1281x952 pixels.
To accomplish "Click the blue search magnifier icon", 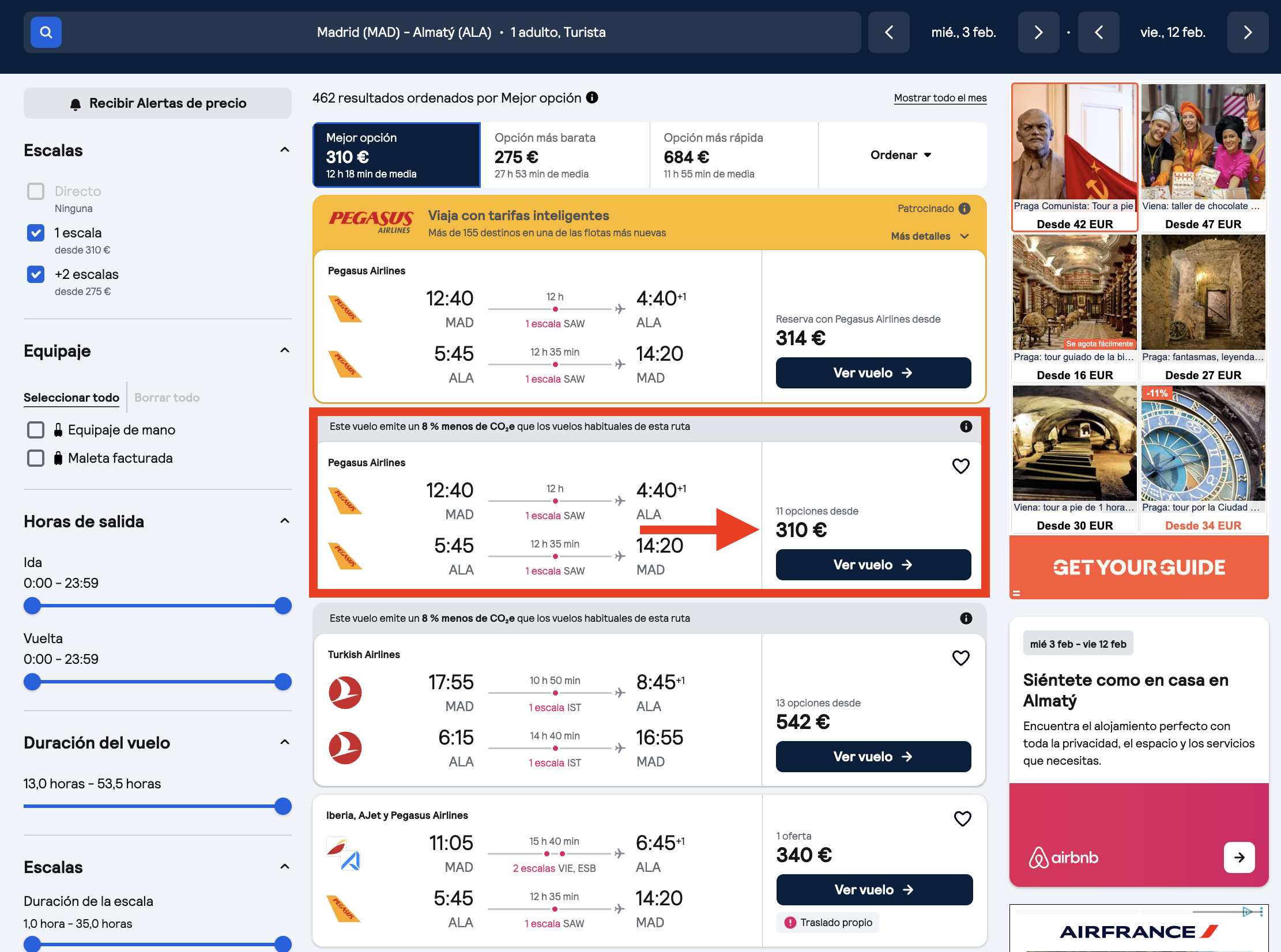I will click(46, 32).
